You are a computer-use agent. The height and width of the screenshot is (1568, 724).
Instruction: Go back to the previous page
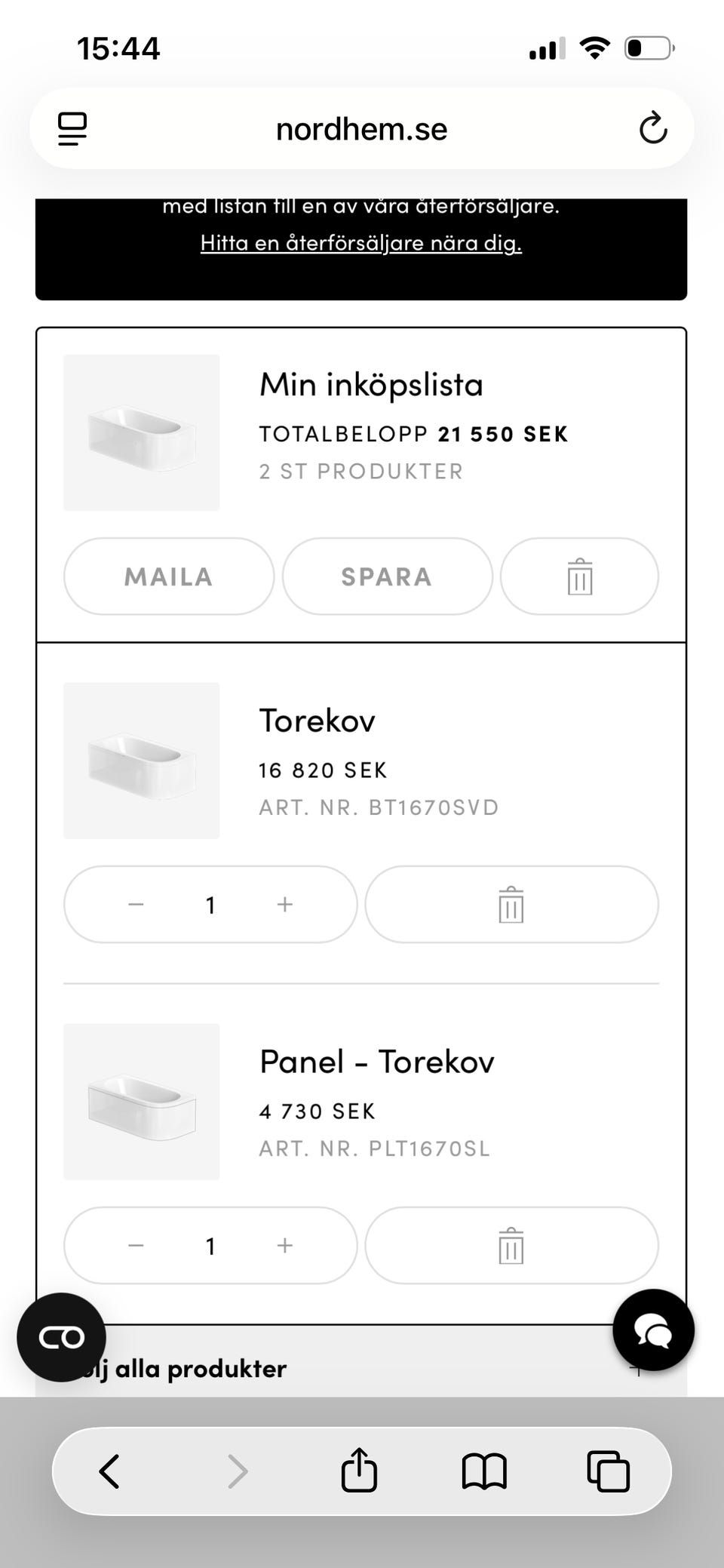coord(110,1470)
